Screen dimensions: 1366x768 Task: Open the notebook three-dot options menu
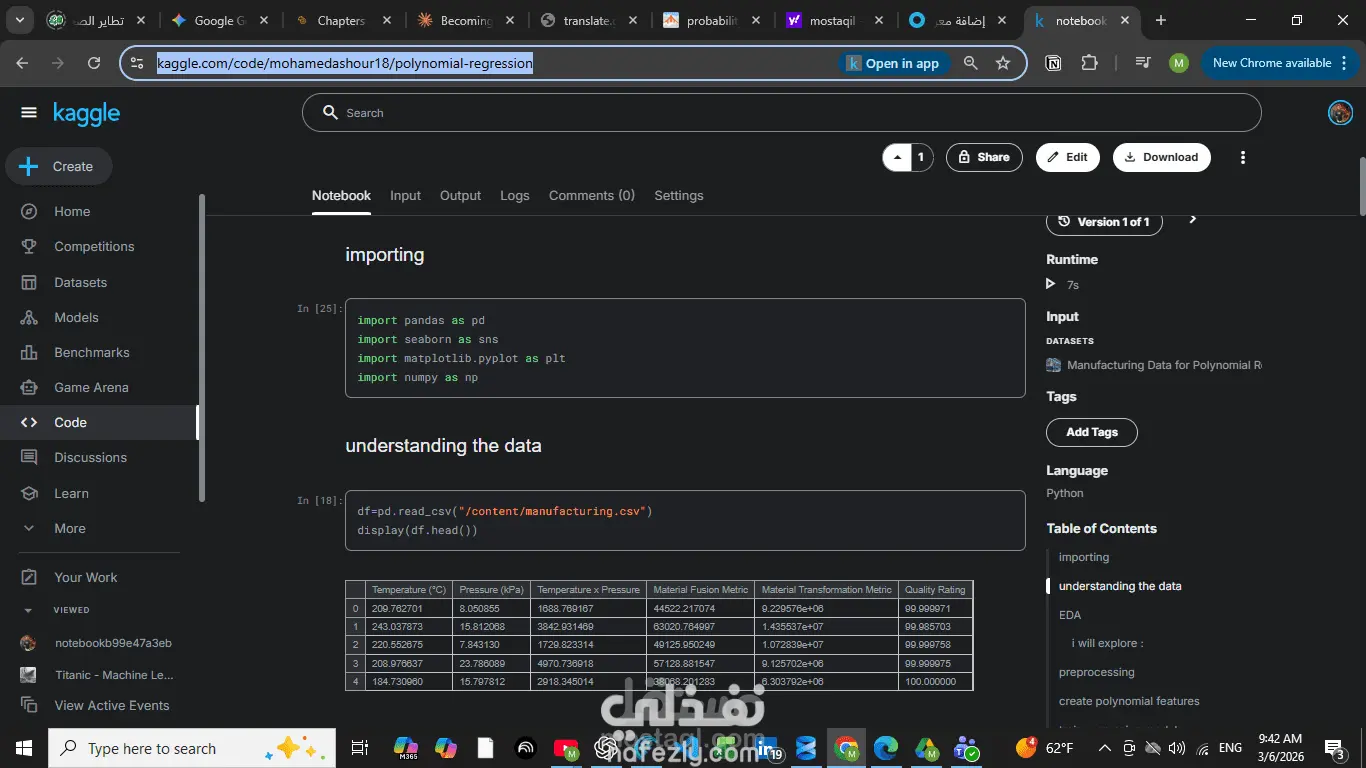coord(1243,157)
